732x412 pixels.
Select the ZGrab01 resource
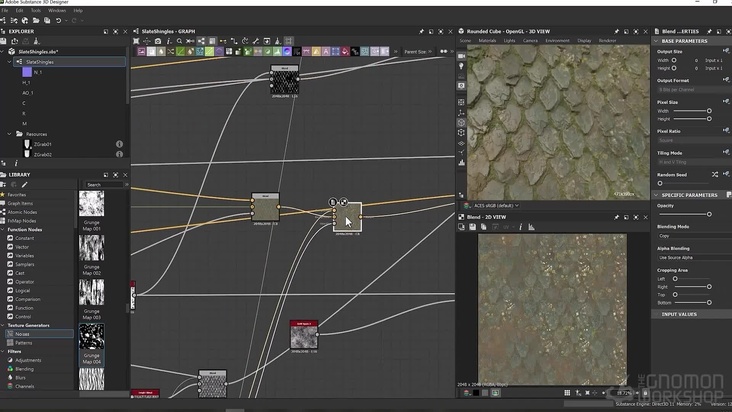click(42, 144)
